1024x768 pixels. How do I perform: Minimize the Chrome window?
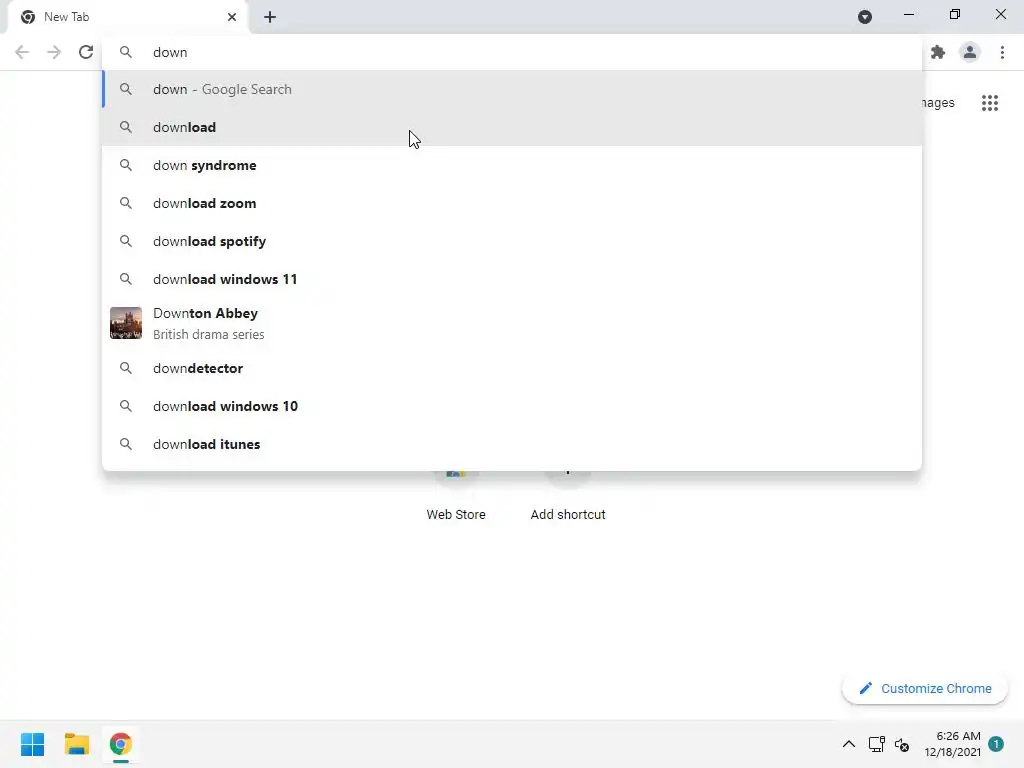pyautogui.click(x=908, y=14)
